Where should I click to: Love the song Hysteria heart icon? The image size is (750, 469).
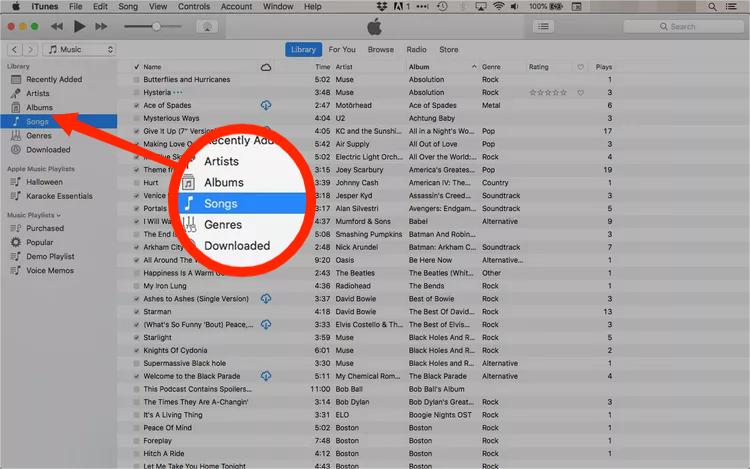point(580,93)
